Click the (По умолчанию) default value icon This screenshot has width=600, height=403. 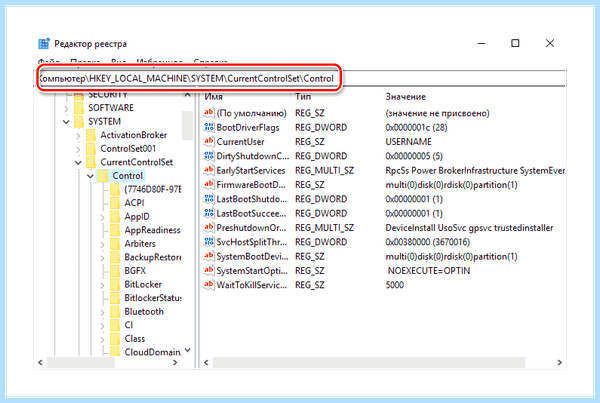click(x=209, y=113)
